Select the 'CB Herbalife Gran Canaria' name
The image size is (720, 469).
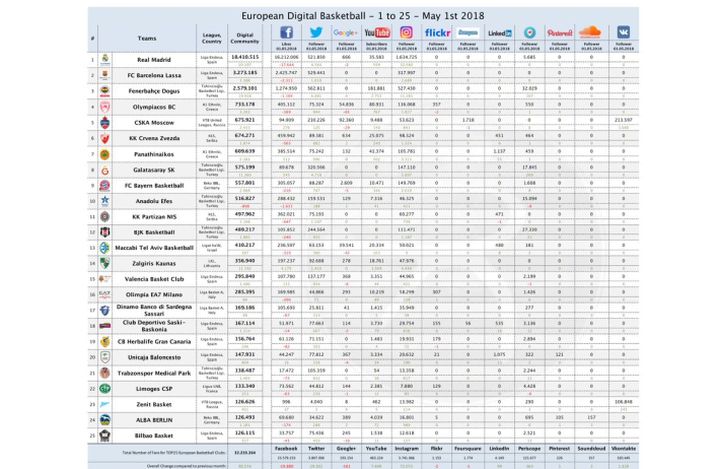coord(154,342)
